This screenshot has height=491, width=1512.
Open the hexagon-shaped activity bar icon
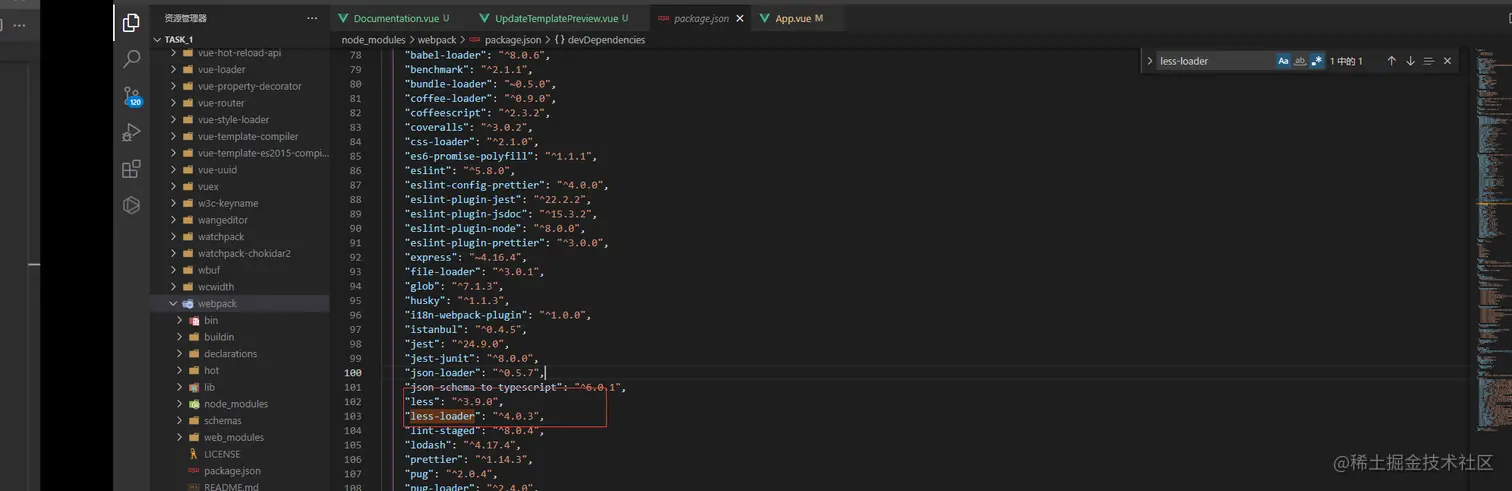131,205
